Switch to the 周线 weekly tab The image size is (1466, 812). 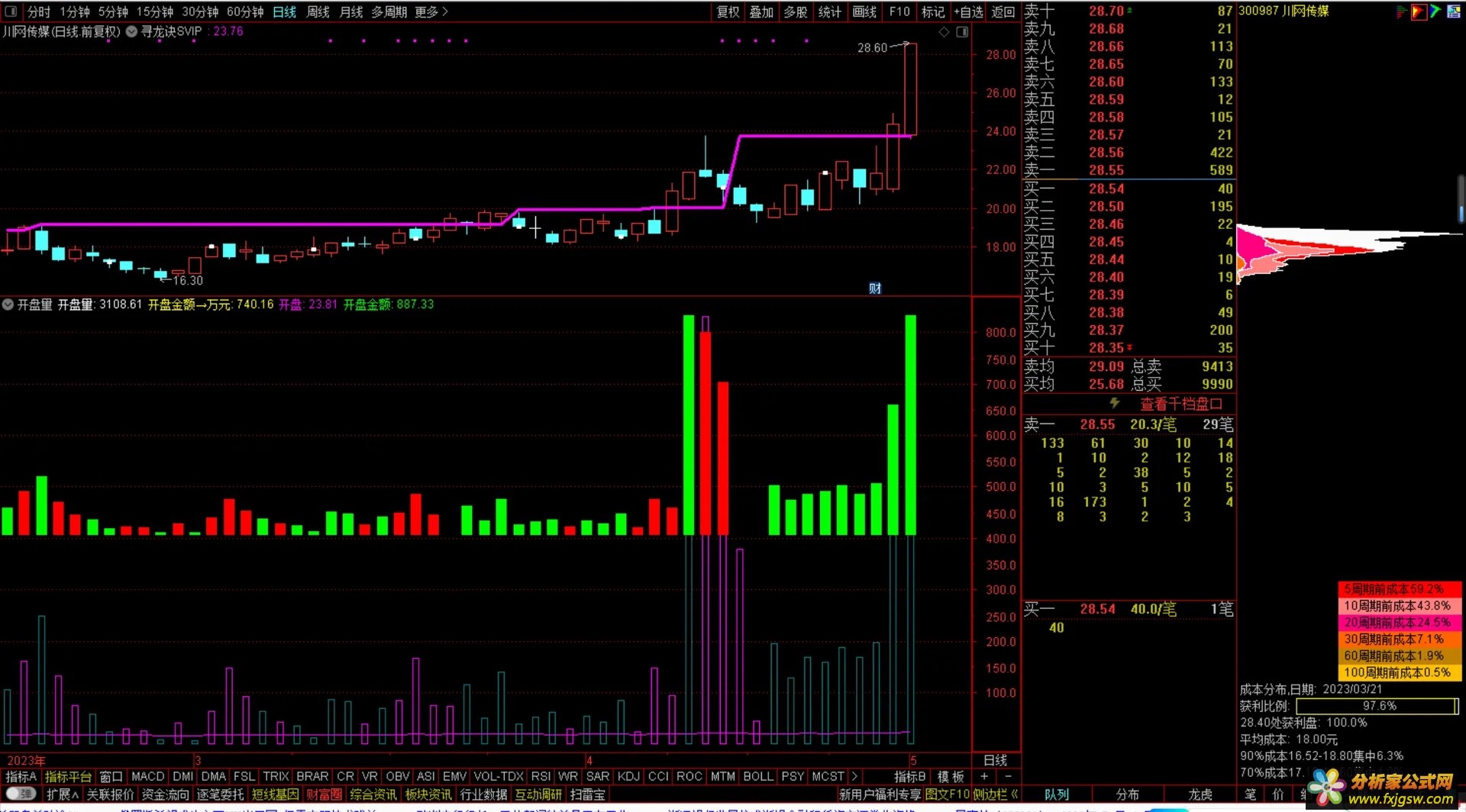[318, 11]
